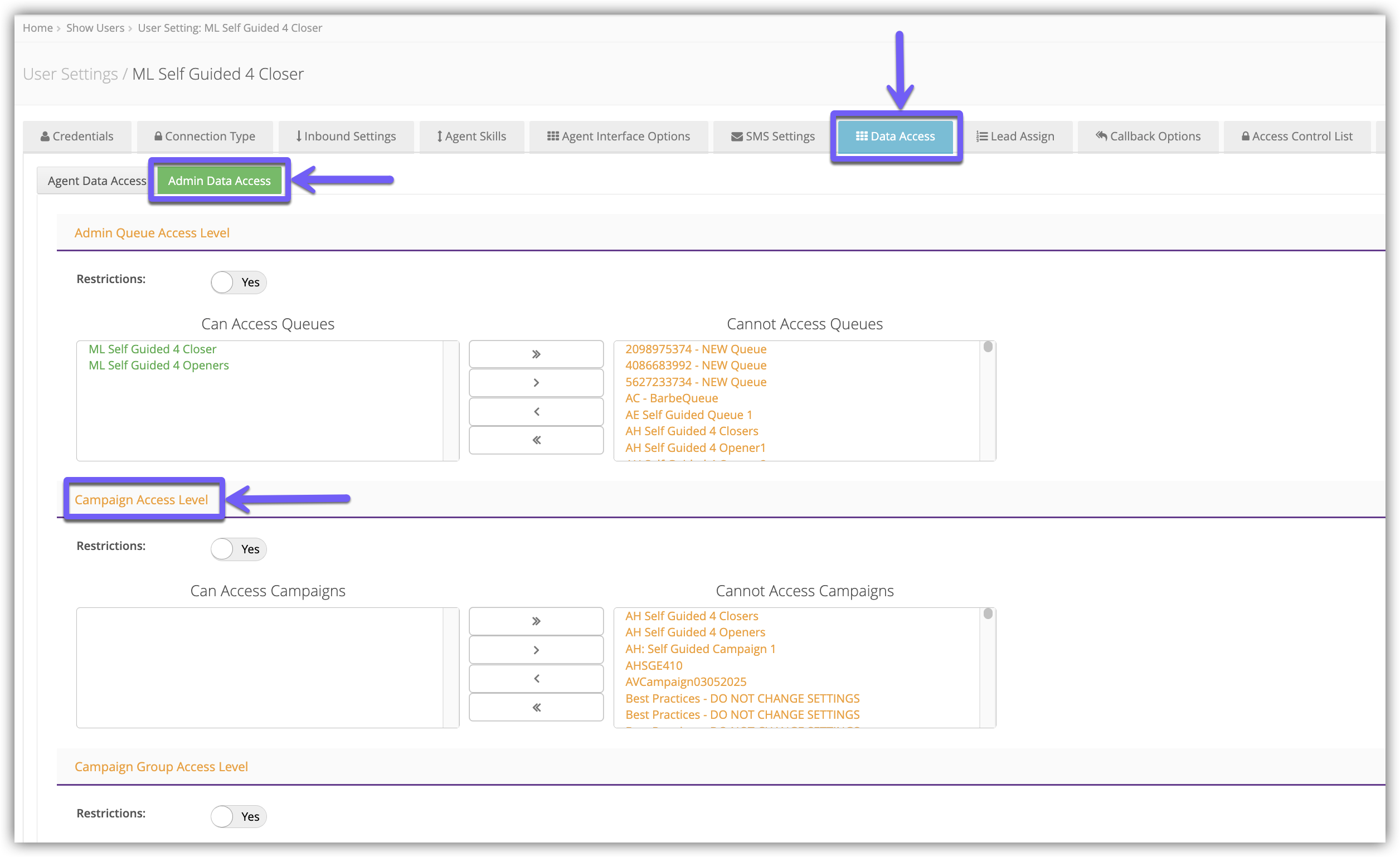Click the Home breadcrumb link

click(x=37, y=28)
